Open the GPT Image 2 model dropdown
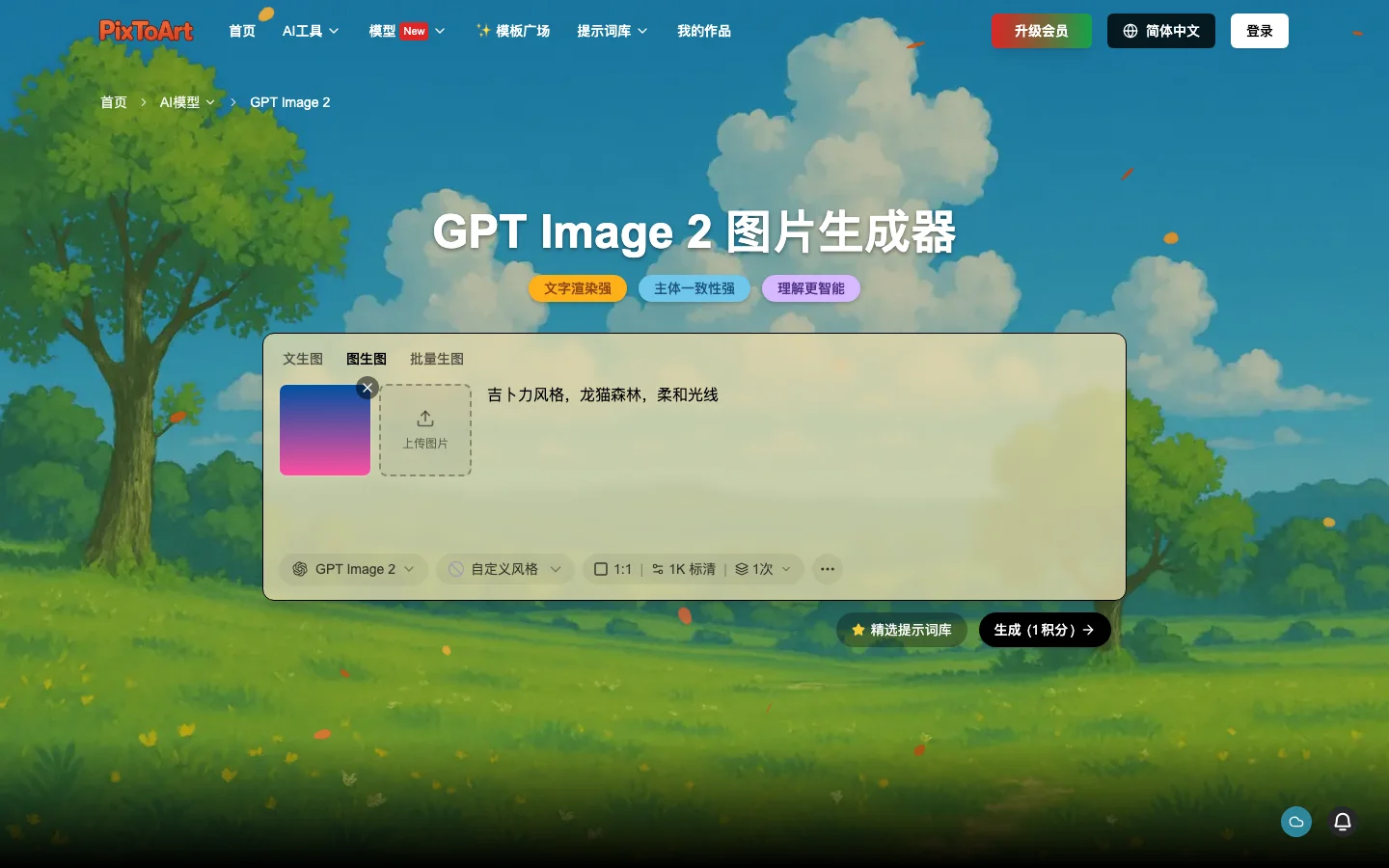 (x=355, y=569)
